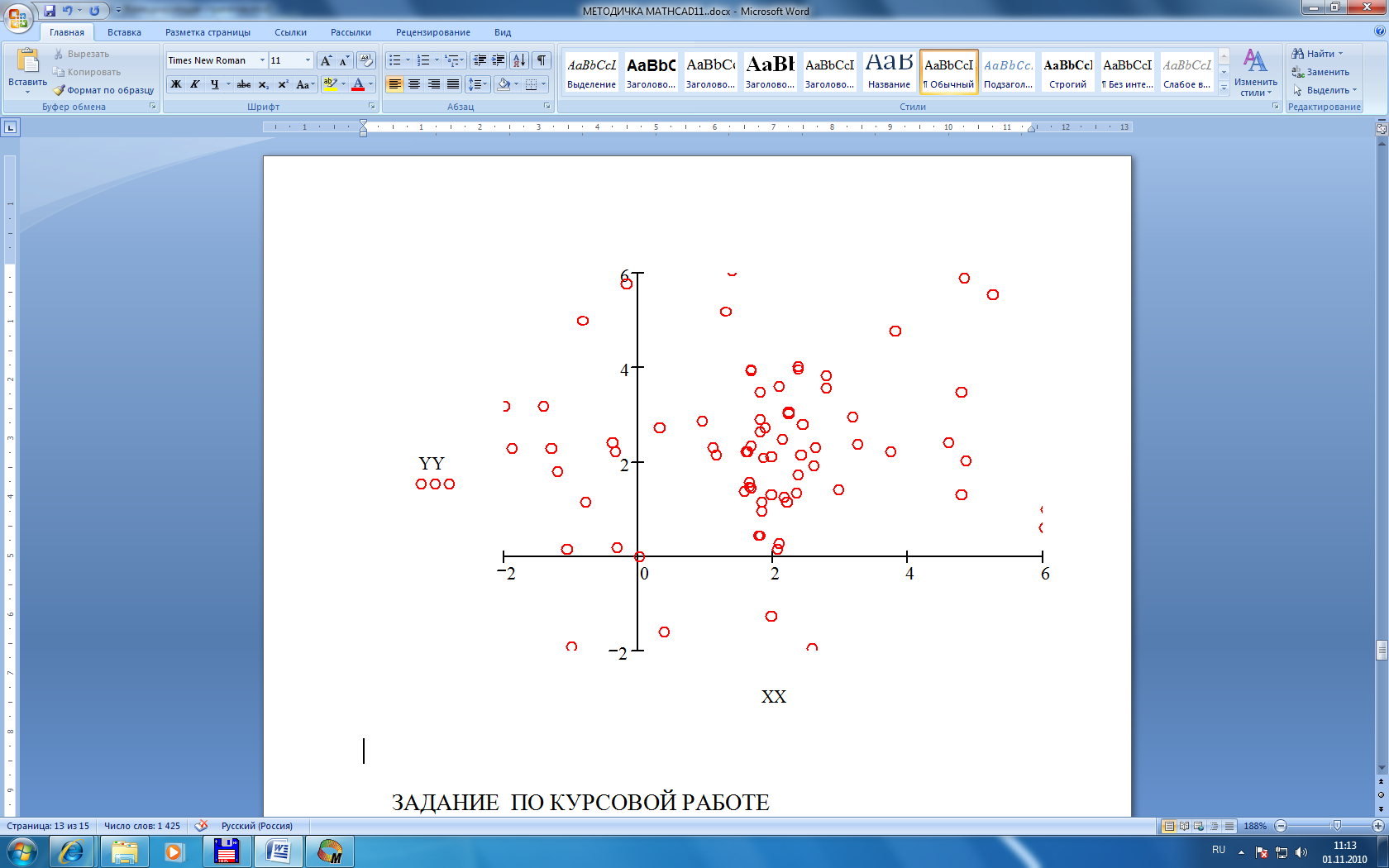
Task: Click the Redo/Repeat icon in Quick Access toolbar
Action: (x=94, y=11)
